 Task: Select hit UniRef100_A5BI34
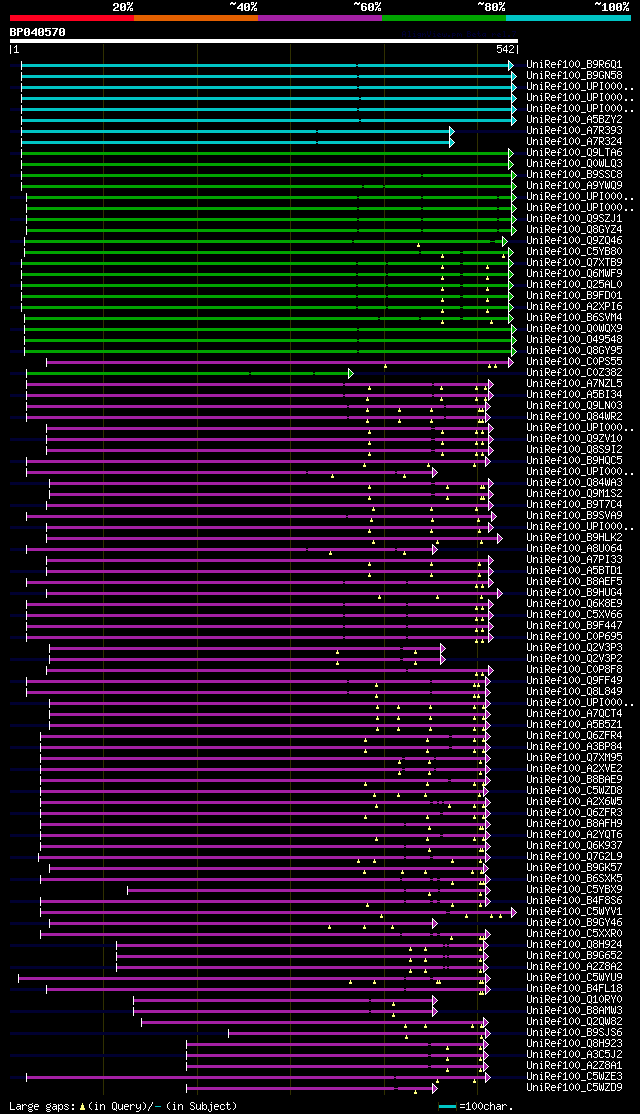pyautogui.click(x=575, y=394)
